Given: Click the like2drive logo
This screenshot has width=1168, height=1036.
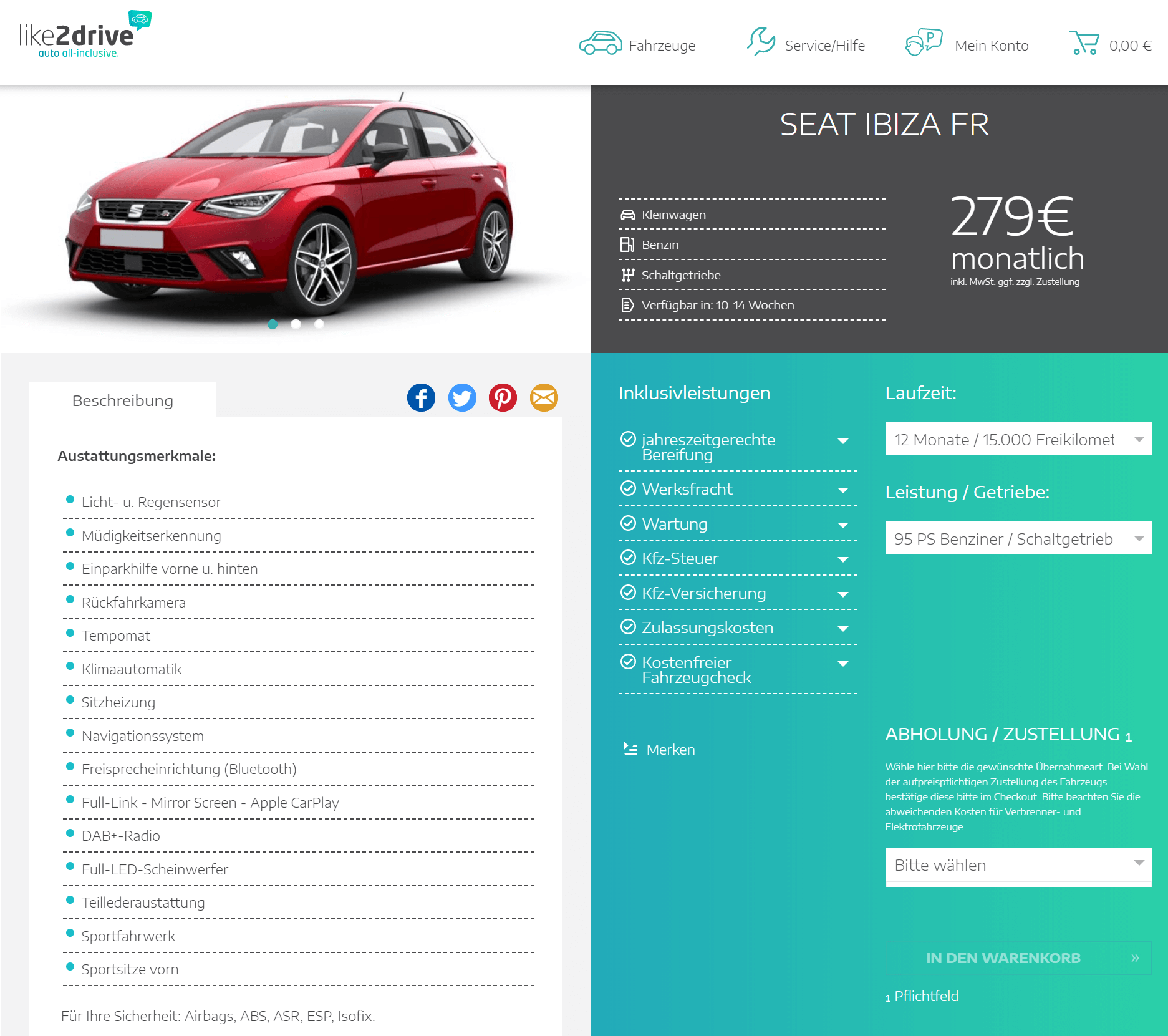Looking at the screenshot, I should tap(85, 34).
